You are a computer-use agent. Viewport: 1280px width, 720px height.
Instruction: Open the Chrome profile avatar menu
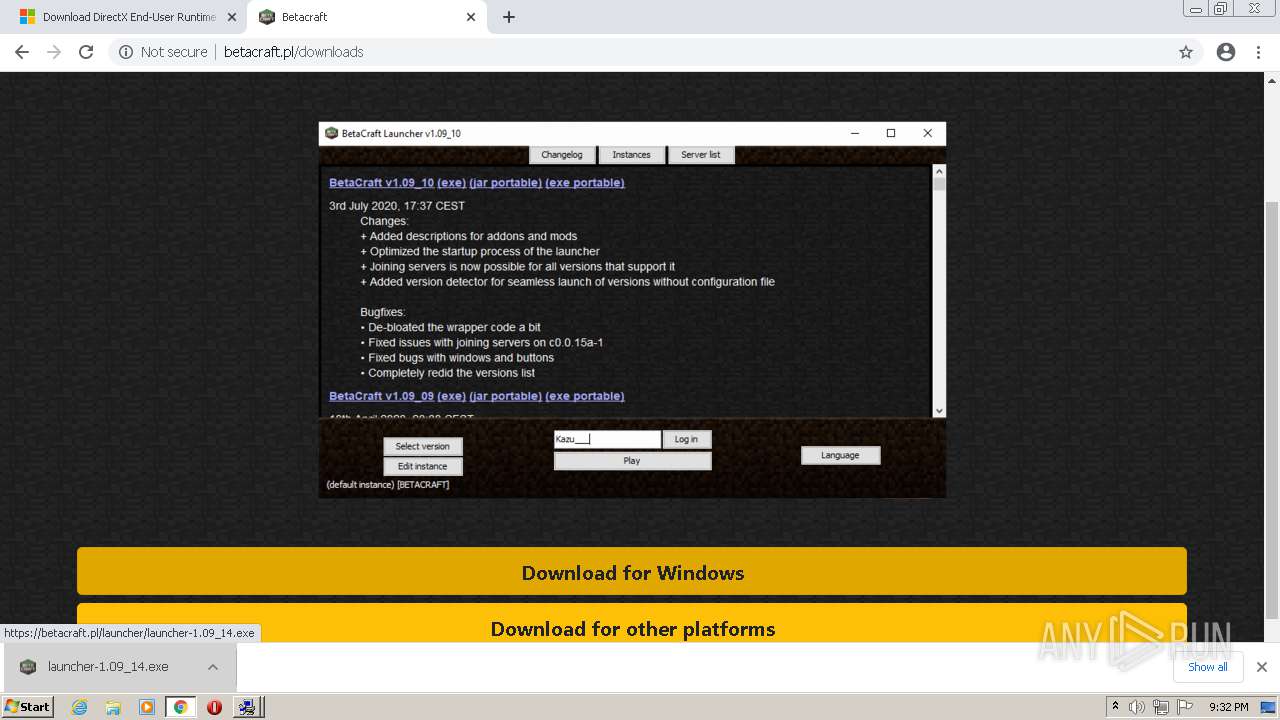click(1226, 52)
